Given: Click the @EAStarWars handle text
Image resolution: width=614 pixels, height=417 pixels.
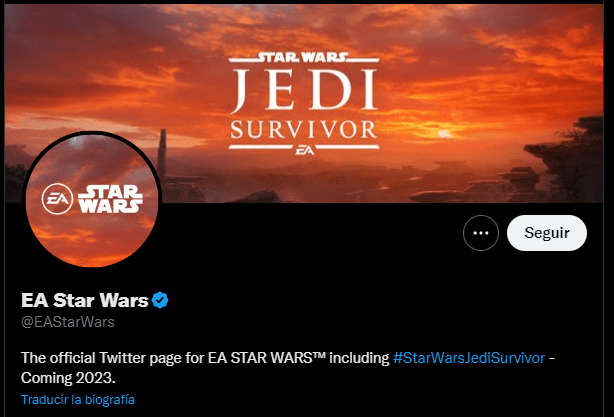Looking at the screenshot, I should pos(68,322).
